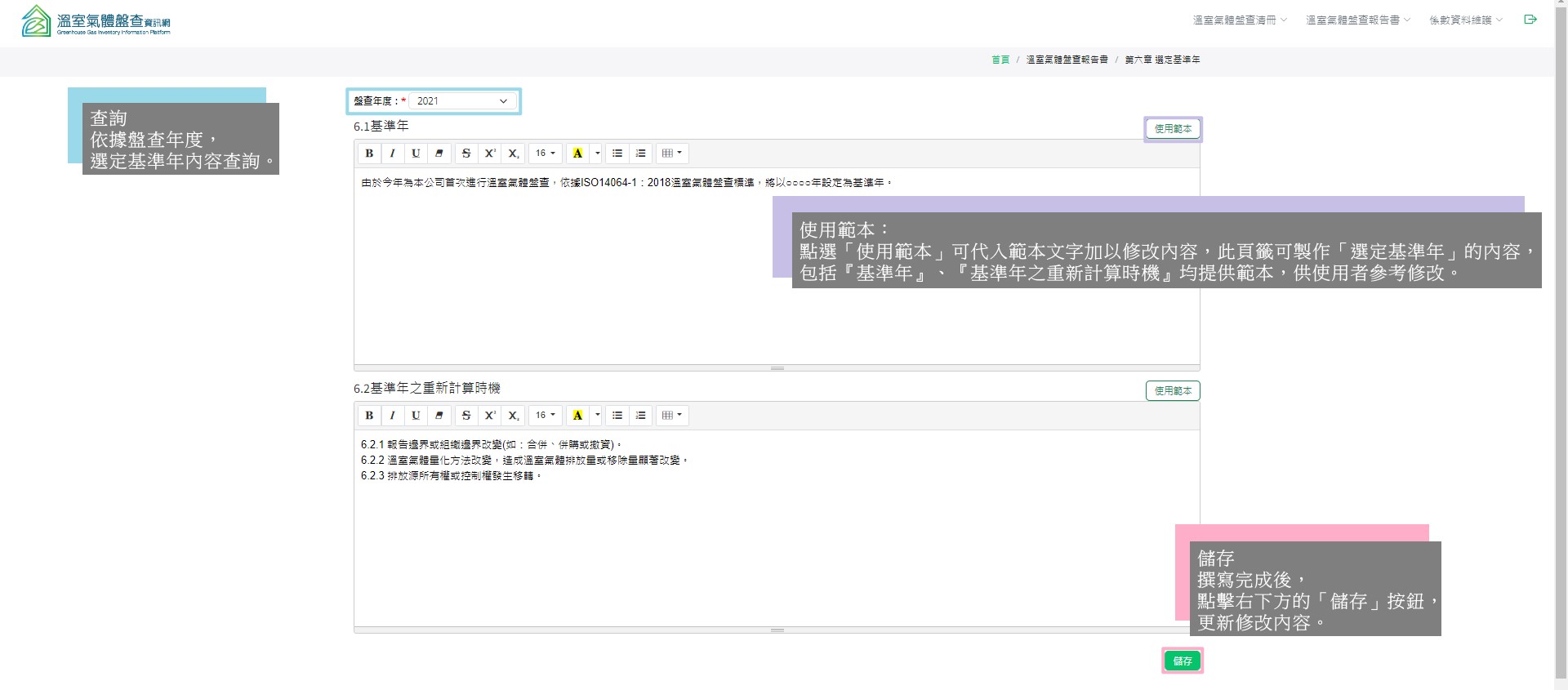Toggle underline in the 6.2 editor toolbar

416,416
